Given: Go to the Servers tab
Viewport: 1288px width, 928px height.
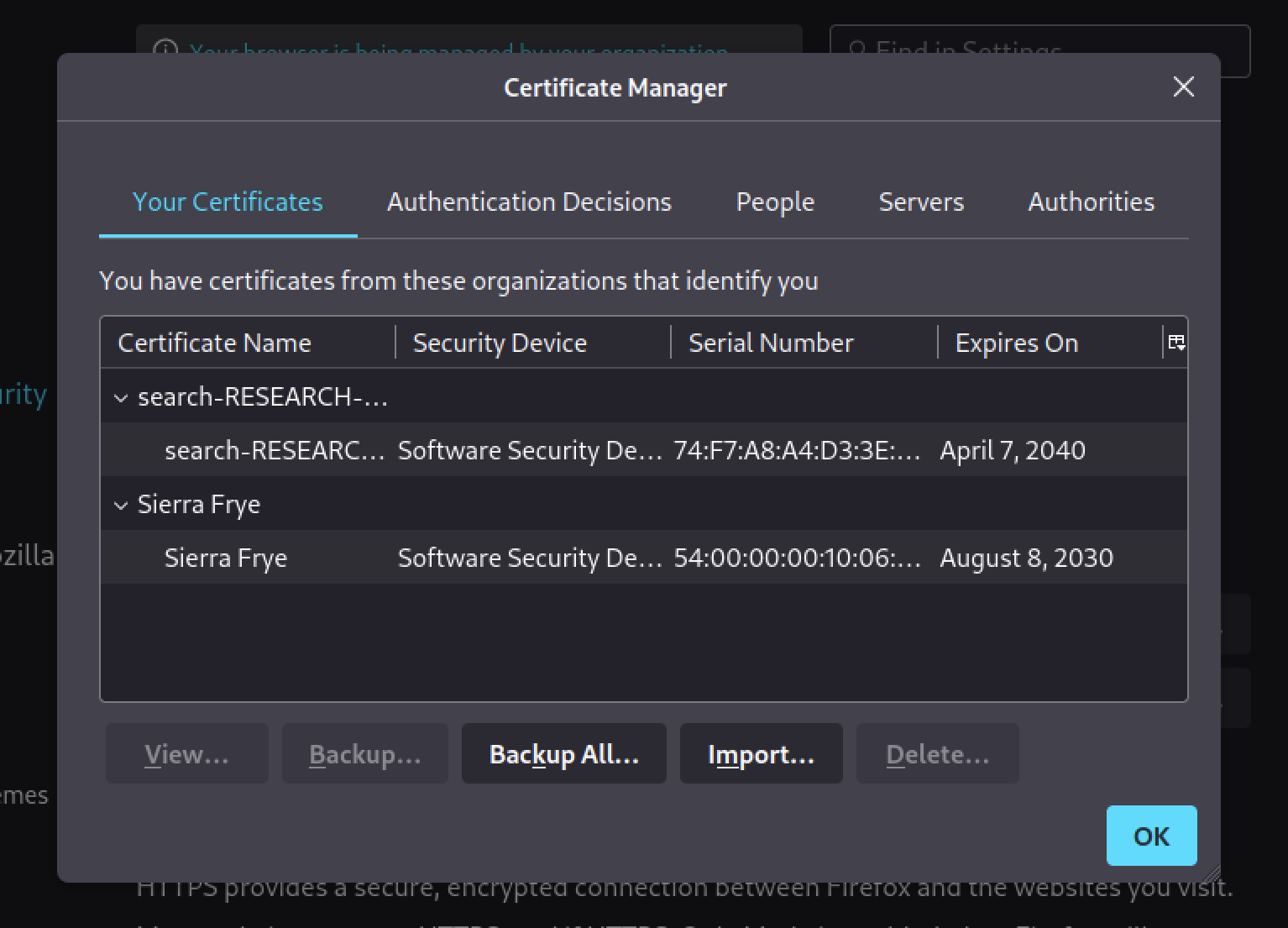Looking at the screenshot, I should (920, 202).
